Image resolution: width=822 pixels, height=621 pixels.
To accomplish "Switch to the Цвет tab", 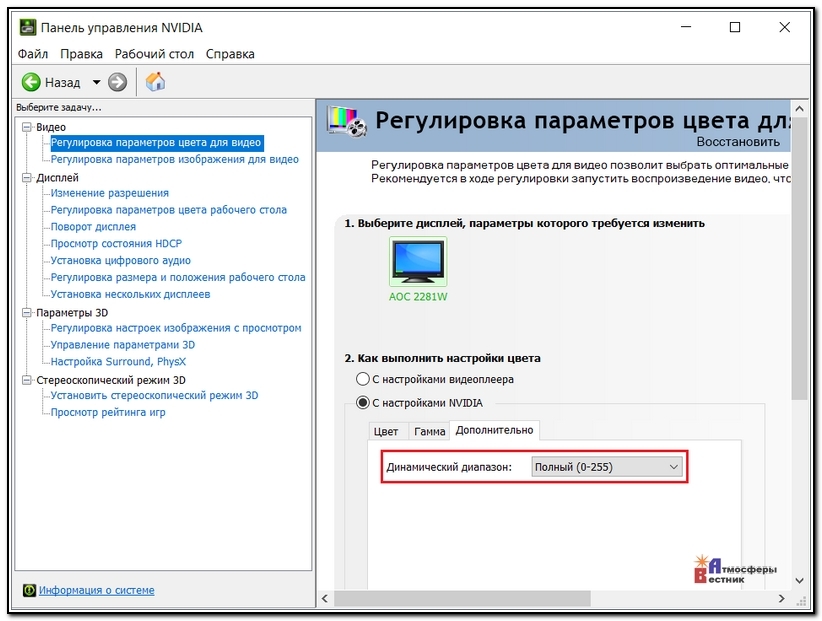I will pyautogui.click(x=386, y=431).
